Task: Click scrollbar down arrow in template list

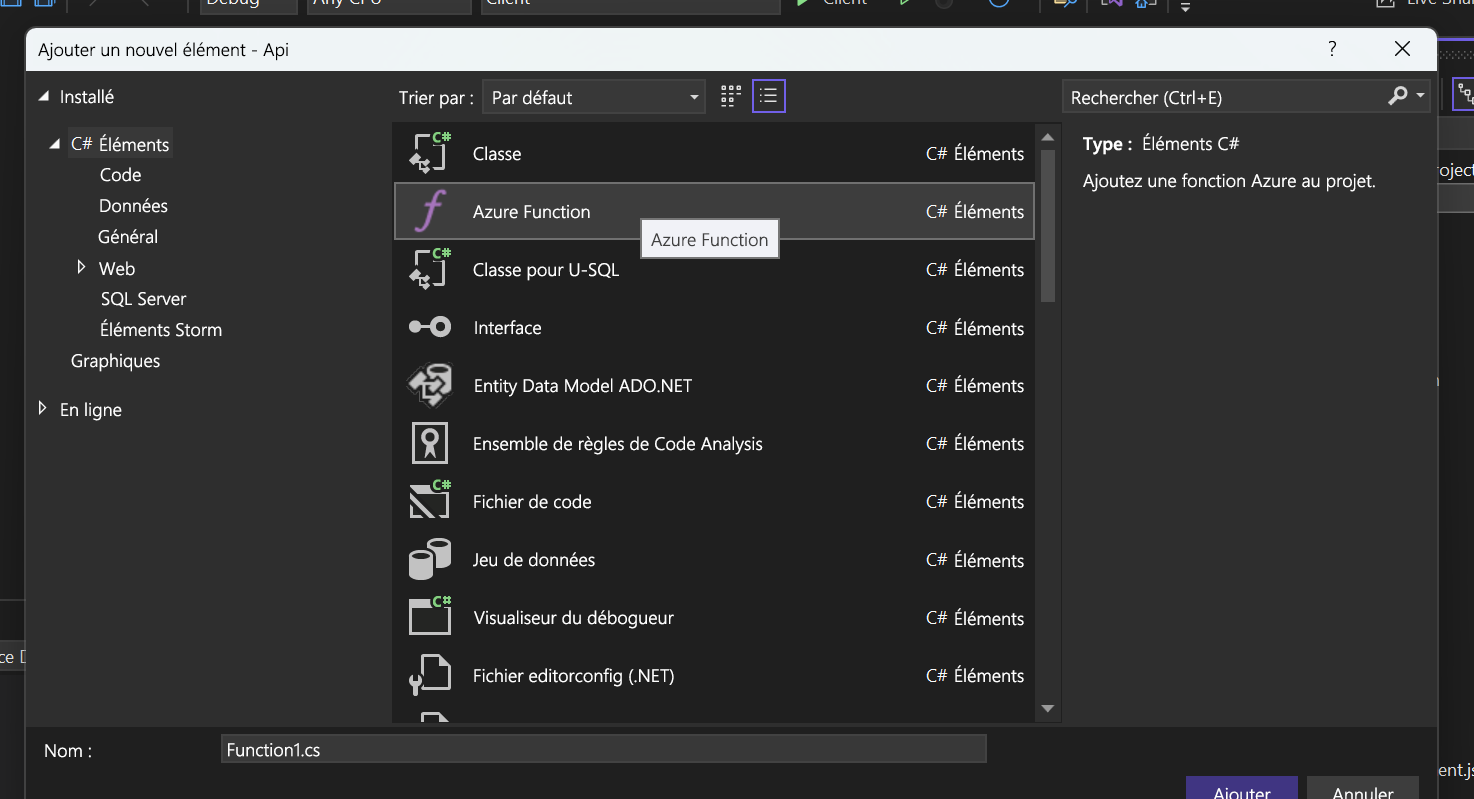Action: pos(1048,709)
